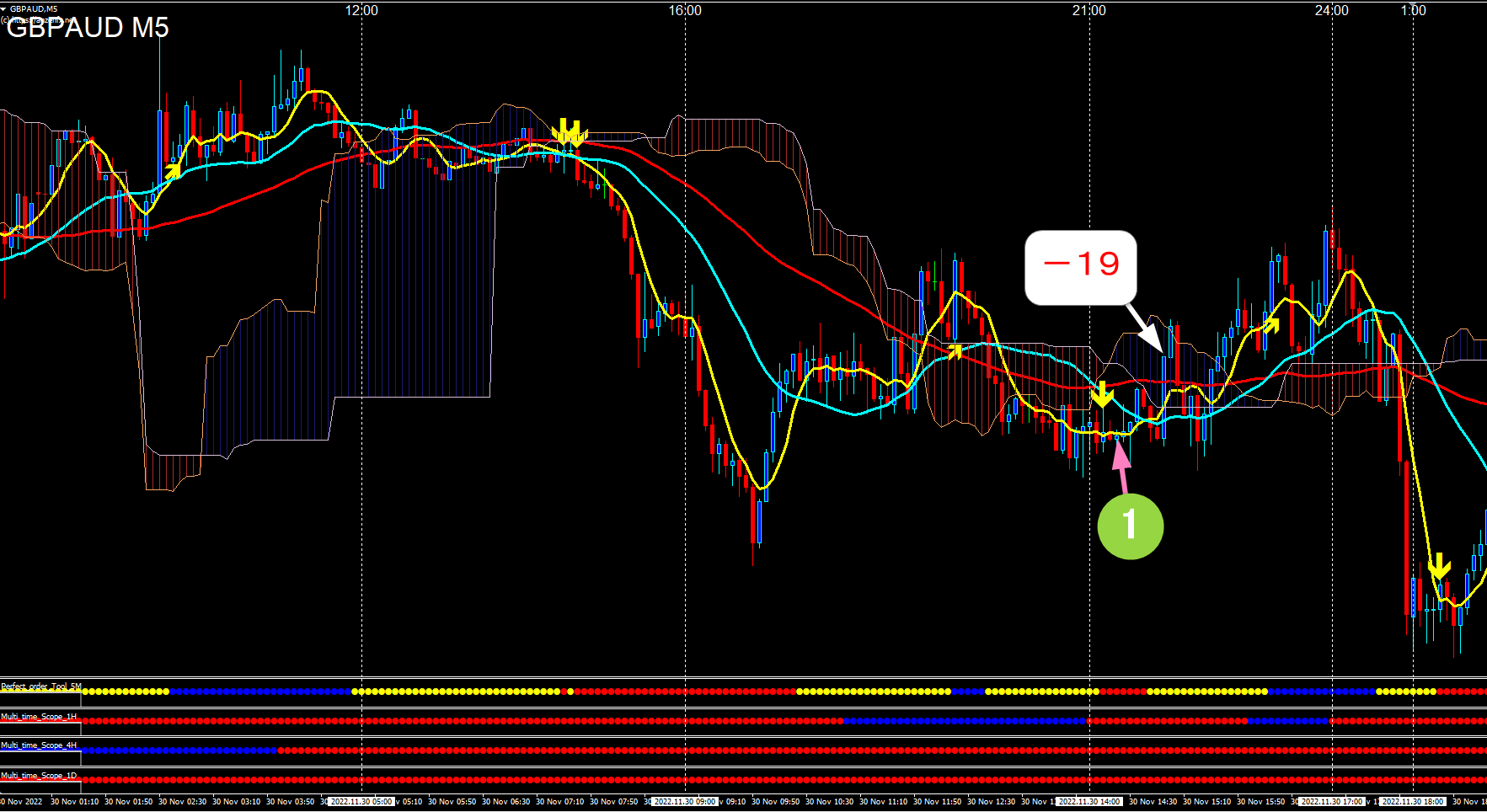Click the 30 Nov 14:30 axis label
The width and height of the screenshot is (1487, 812).
pos(1153,802)
